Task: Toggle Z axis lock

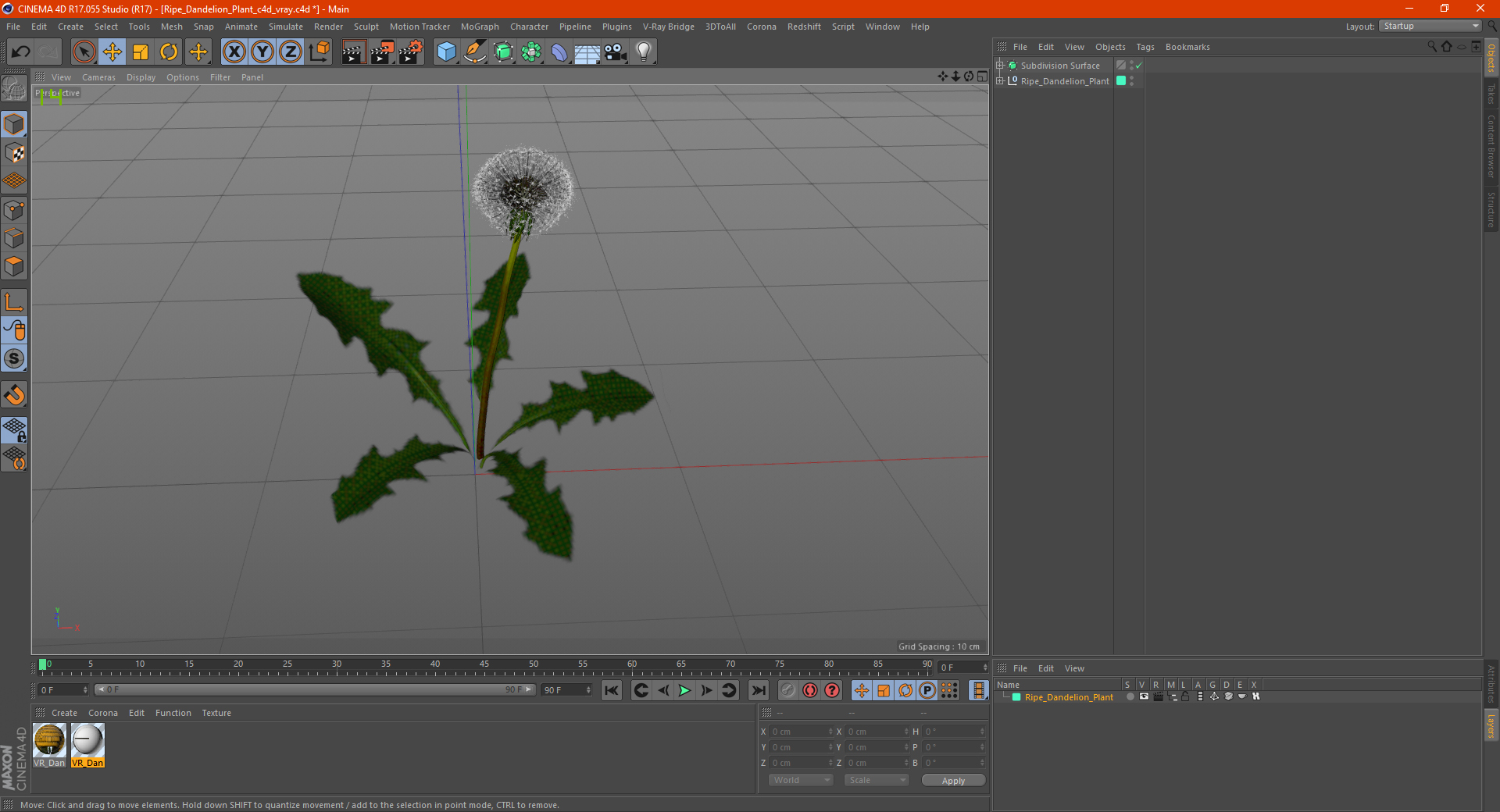Action: (291, 52)
